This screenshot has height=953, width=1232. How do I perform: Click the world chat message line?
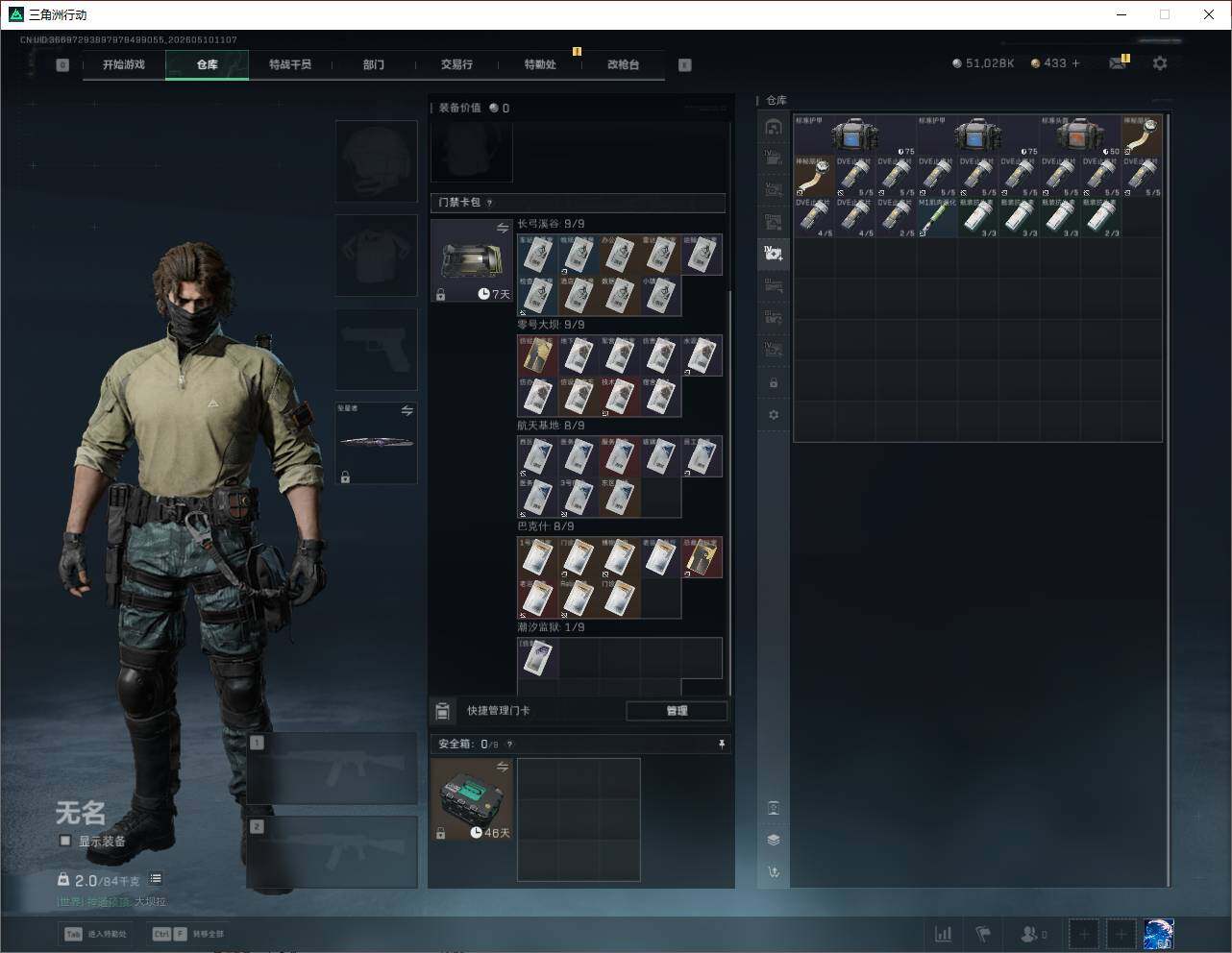[111, 902]
